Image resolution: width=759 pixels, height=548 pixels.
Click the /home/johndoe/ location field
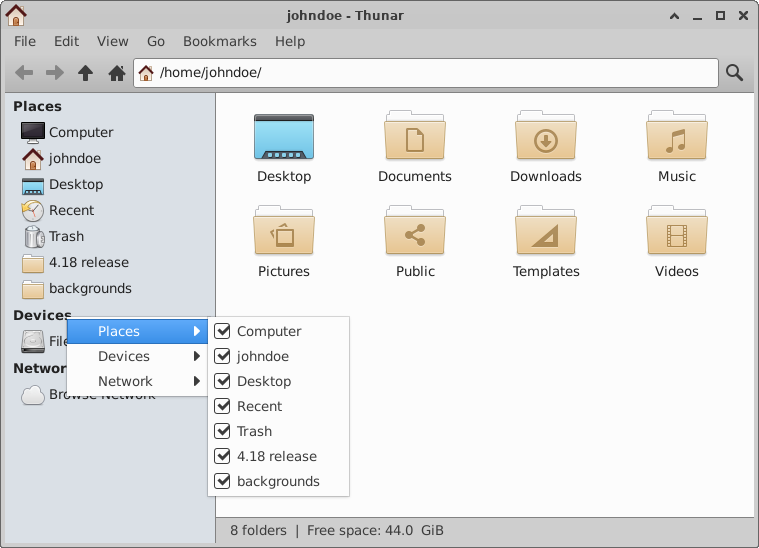click(426, 73)
